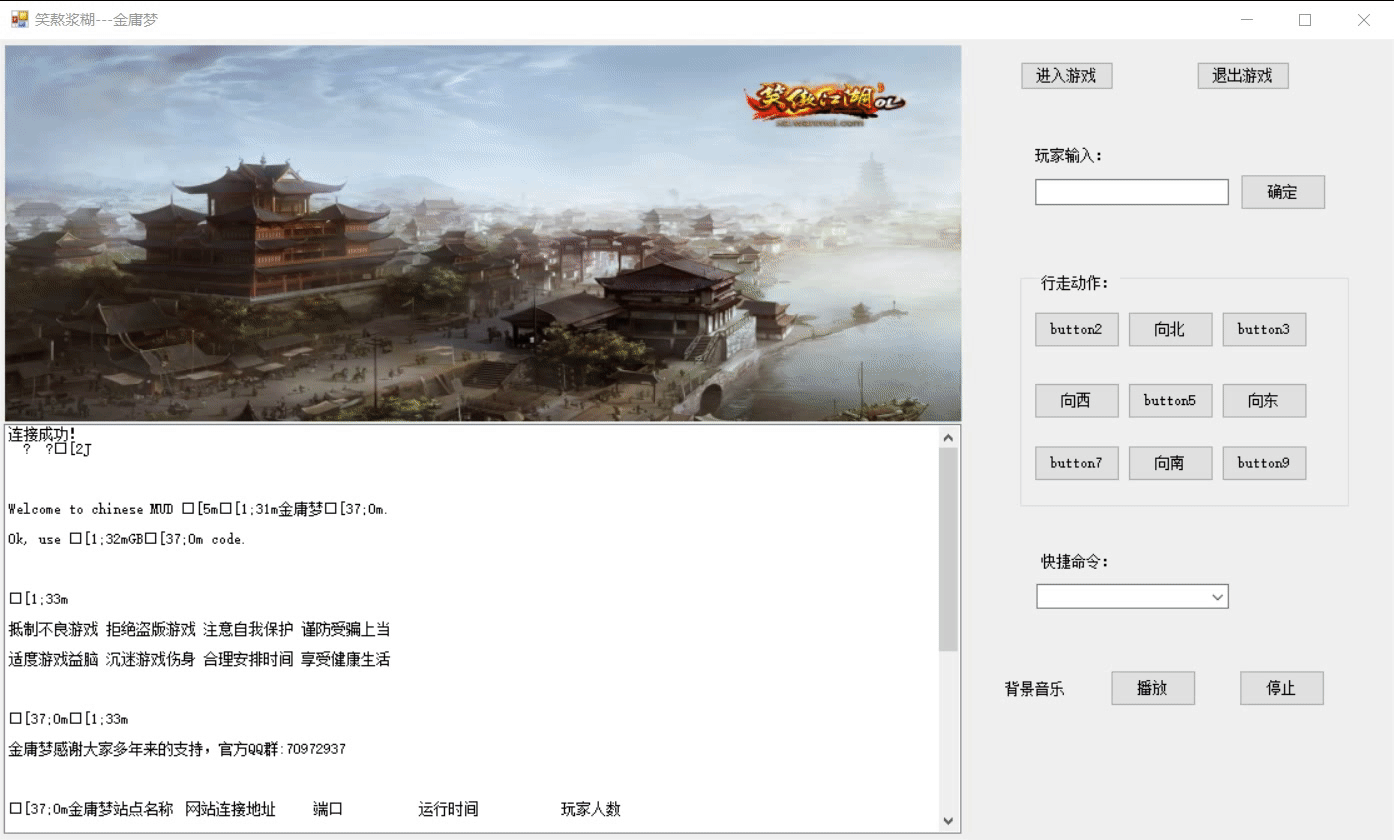The width and height of the screenshot is (1394, 840).
Task: Click the 网站连接地址 column header text
Action: pos(230,809)
